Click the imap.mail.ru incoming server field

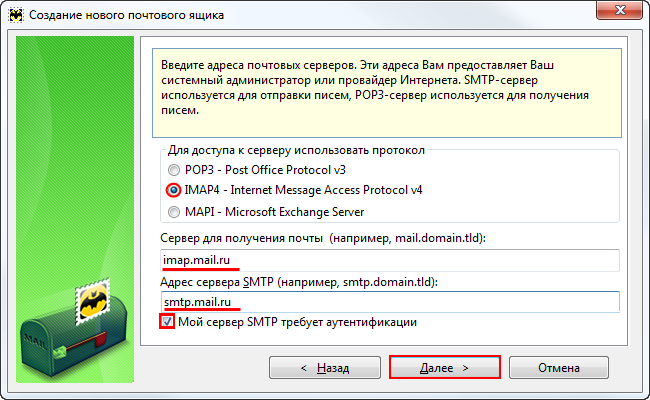pos(390,260)
